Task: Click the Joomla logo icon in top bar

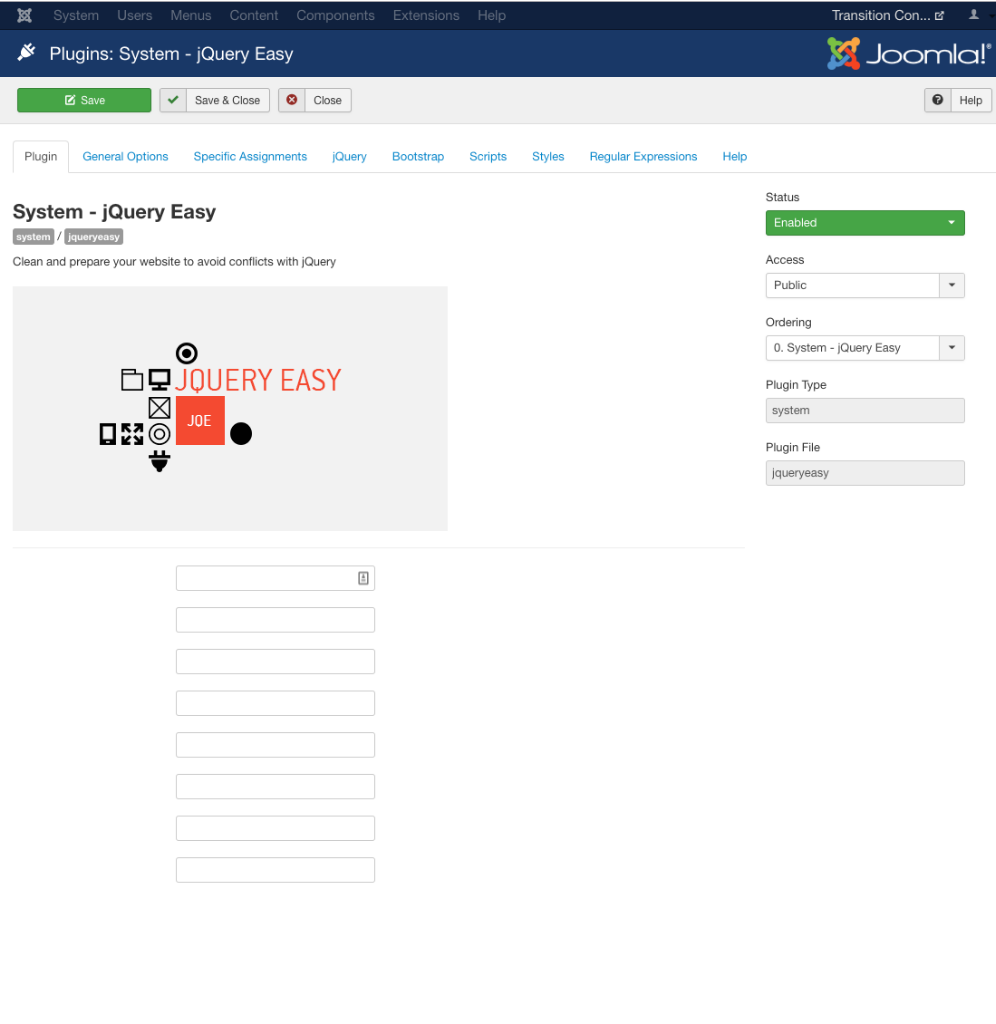Action: tap(25, 15)
